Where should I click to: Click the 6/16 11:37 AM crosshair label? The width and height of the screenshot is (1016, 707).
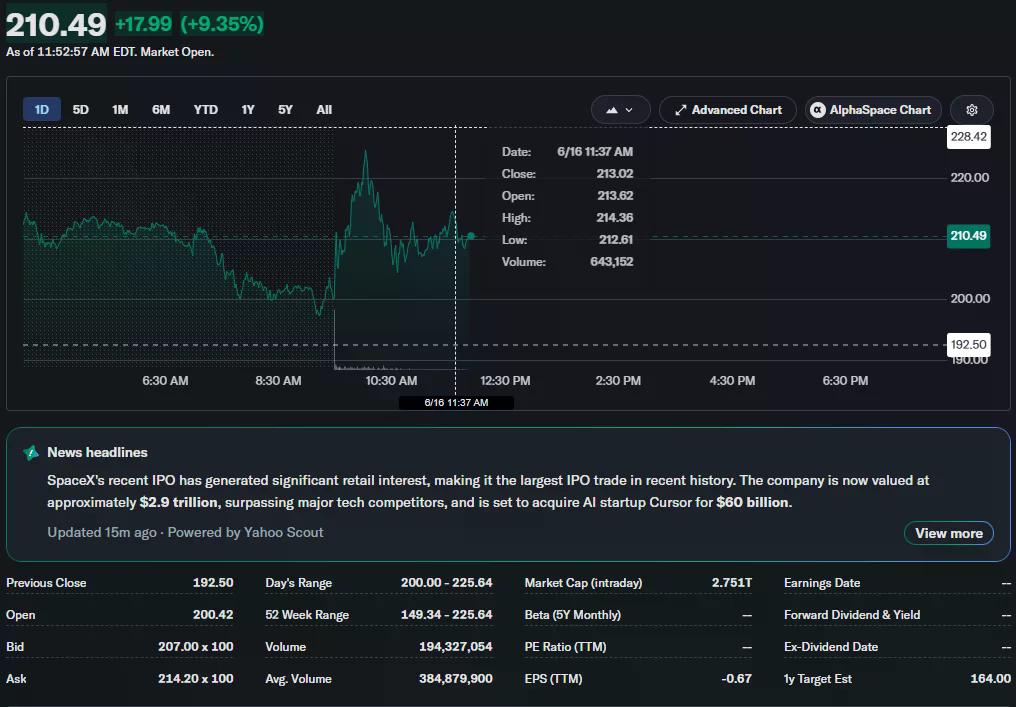[456, 402]
